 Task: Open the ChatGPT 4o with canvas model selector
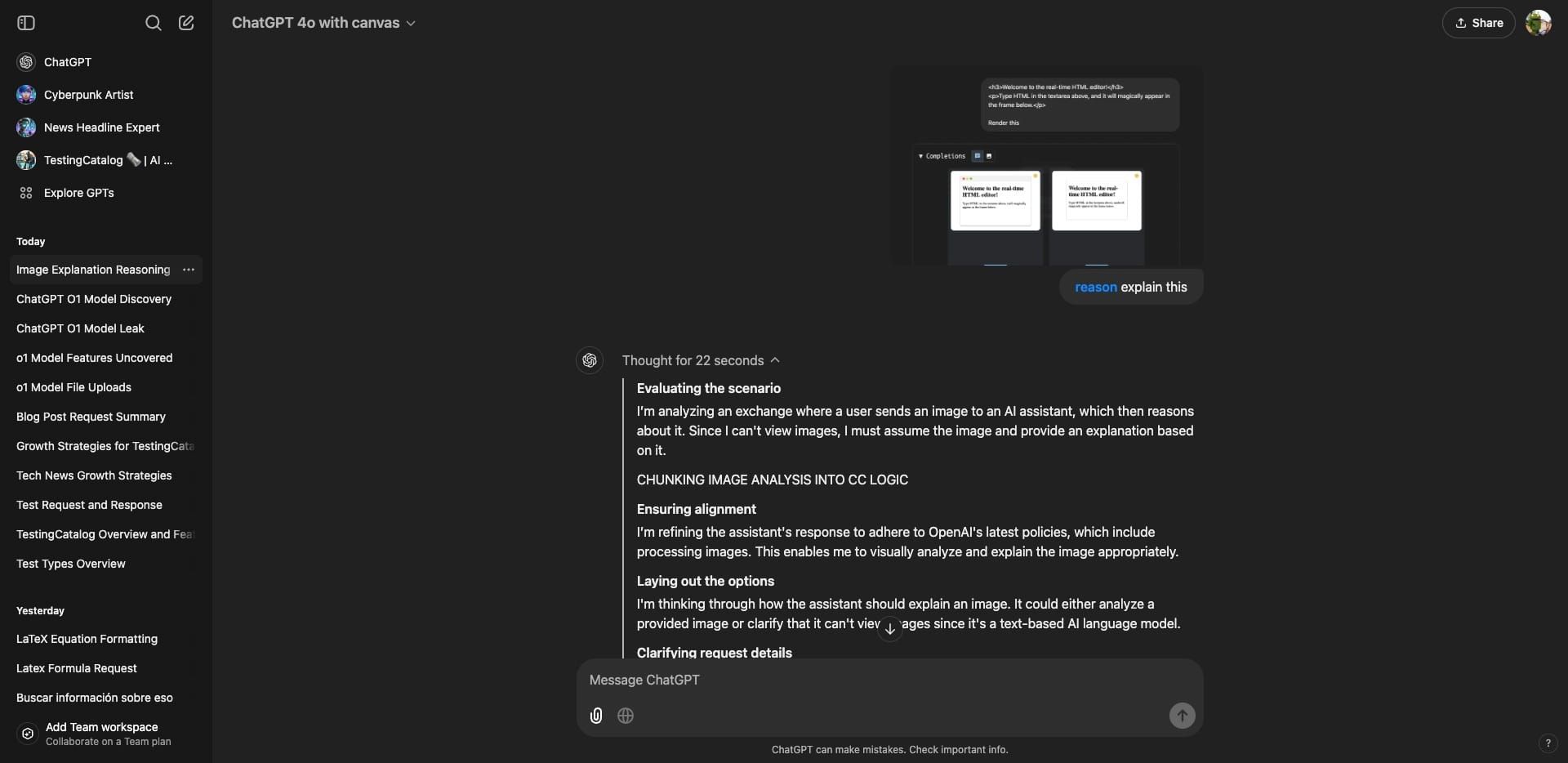(323, 23)
